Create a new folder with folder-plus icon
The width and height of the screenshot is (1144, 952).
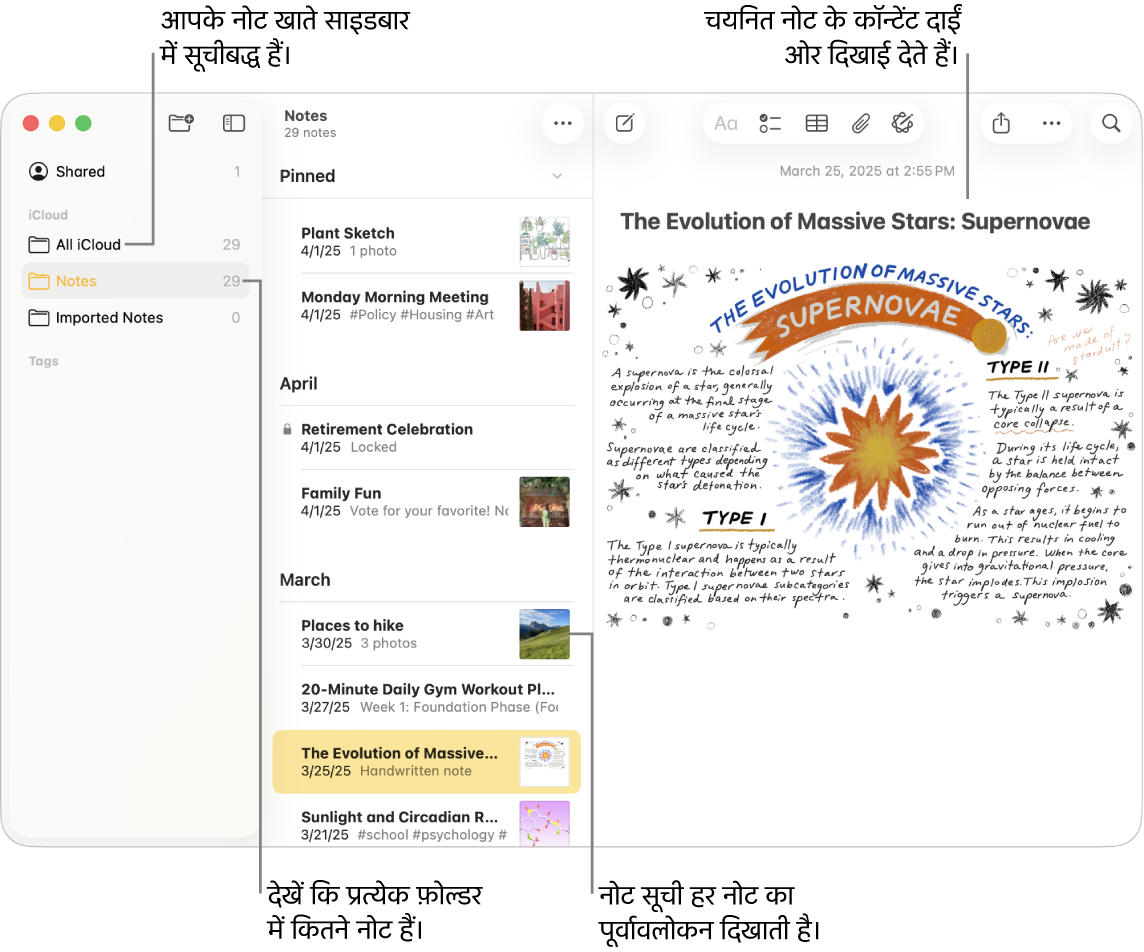pyautogui.click(x=181, y=123)
